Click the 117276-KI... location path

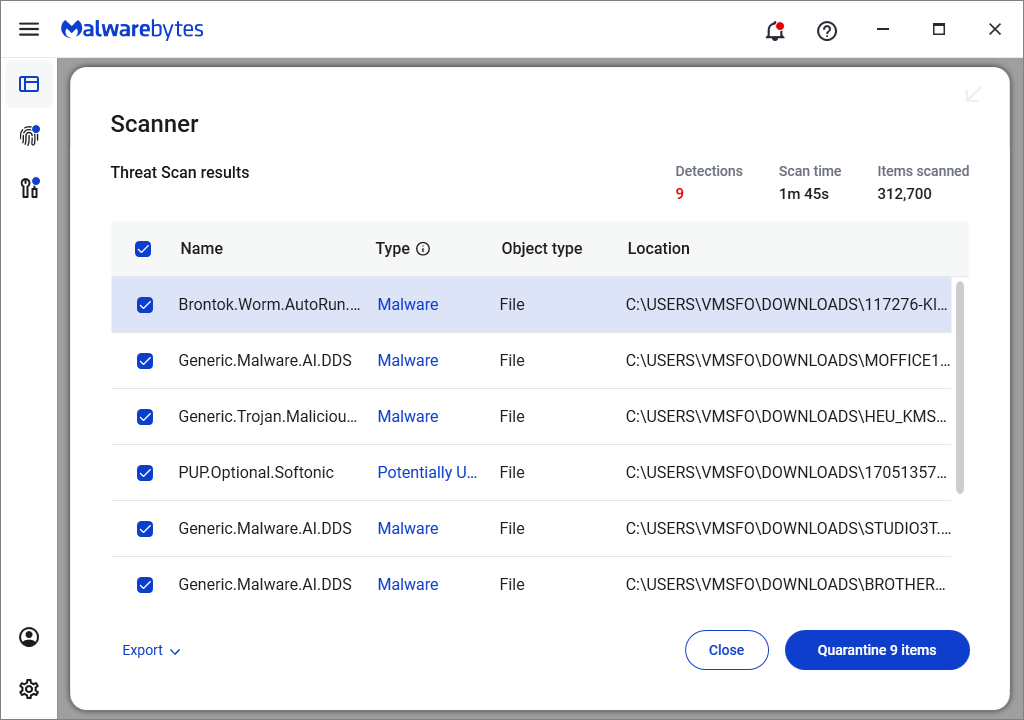click(786, 304)
